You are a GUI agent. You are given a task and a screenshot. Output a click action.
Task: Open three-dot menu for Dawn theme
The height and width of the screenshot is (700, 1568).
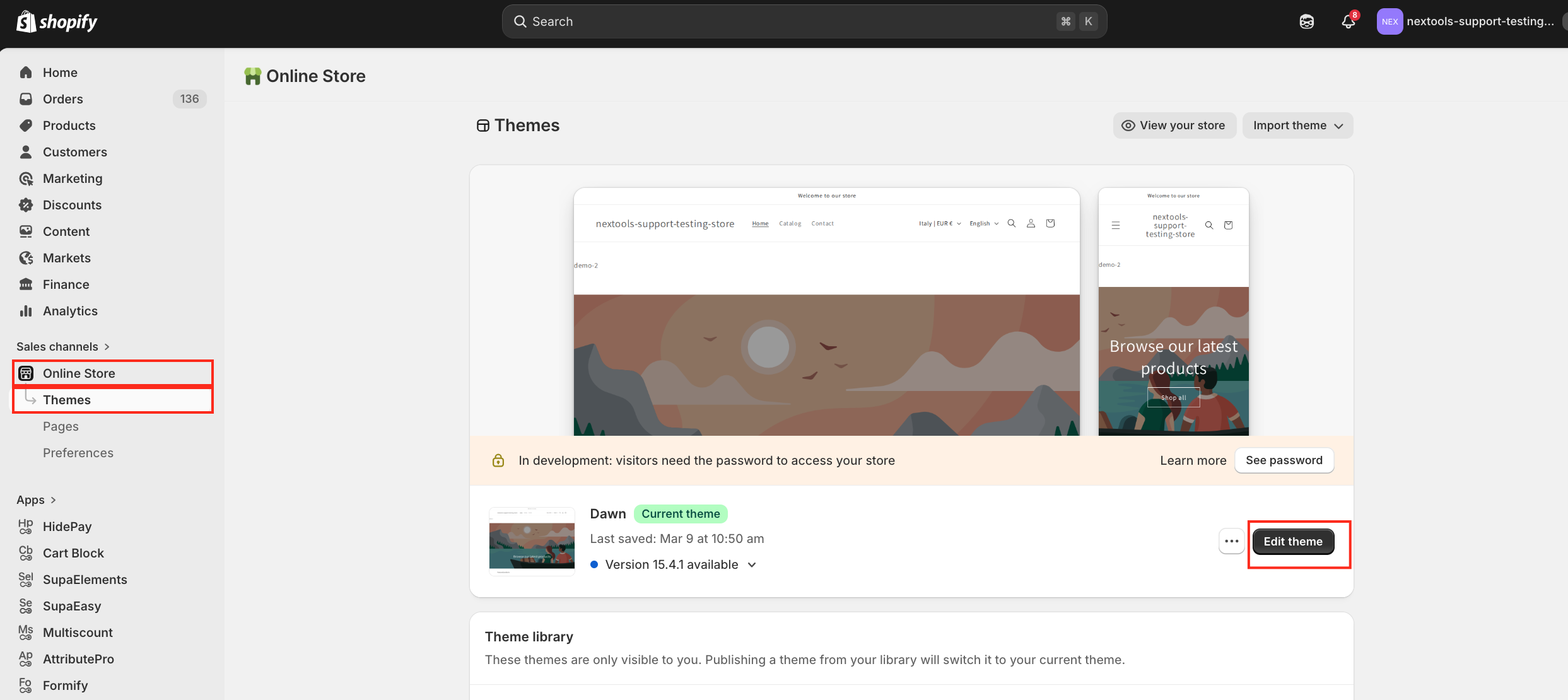point(1231,541)
